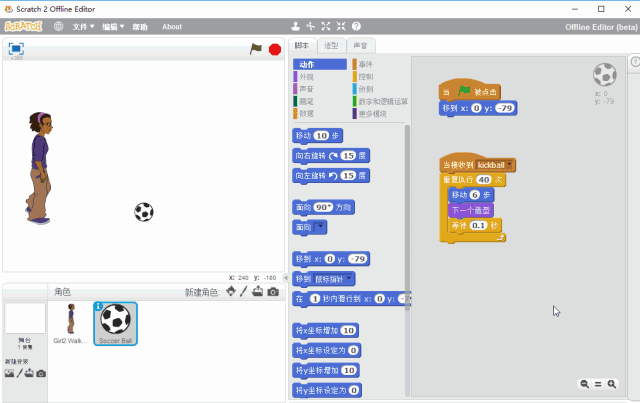Viewport: 640px width, 403px height.
Task: Open kickball message dropdown in script
Action: [510, 164]
